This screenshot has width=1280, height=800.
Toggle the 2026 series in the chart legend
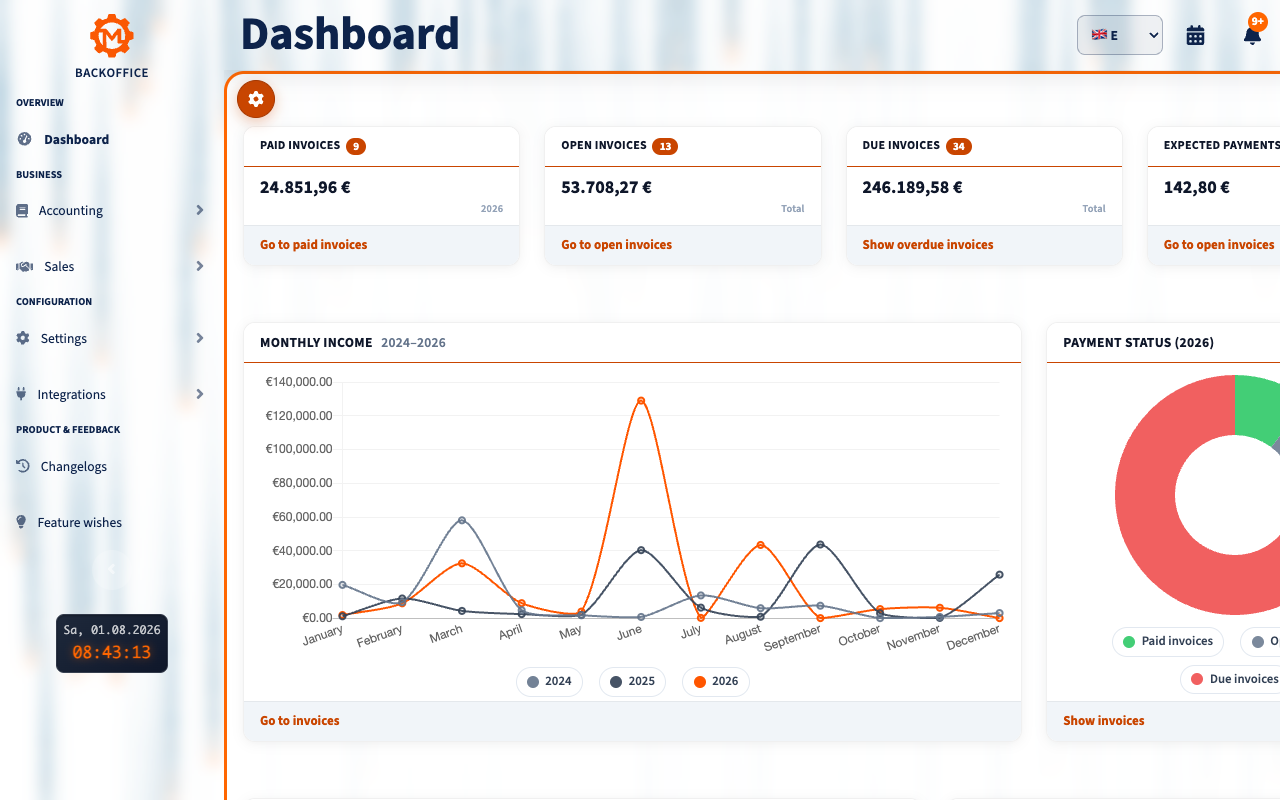716,682
